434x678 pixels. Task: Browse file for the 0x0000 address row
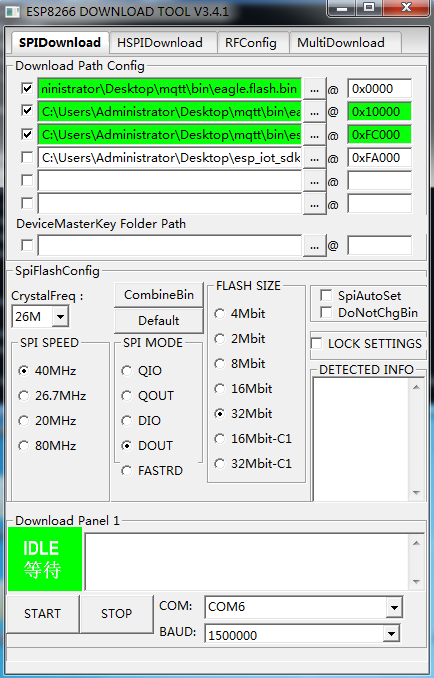tap(314, 90)
